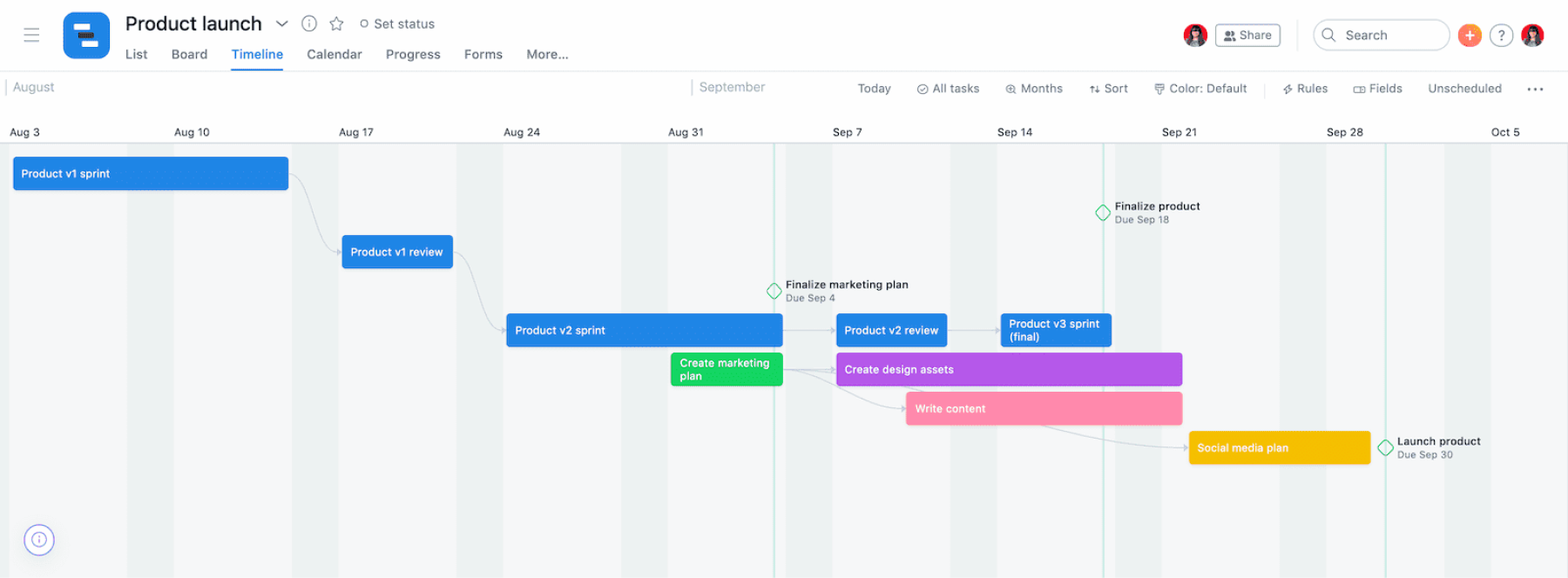Star the Product launch project
Image resolution: width=1568 pixels, height=578 pixels.
tap(336, 24)
